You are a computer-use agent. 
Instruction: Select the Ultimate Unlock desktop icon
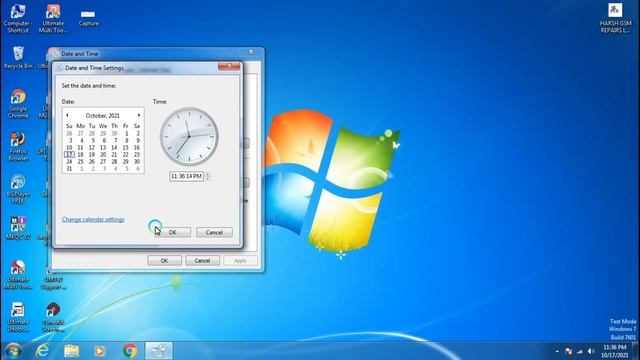(x=18, y=317)
